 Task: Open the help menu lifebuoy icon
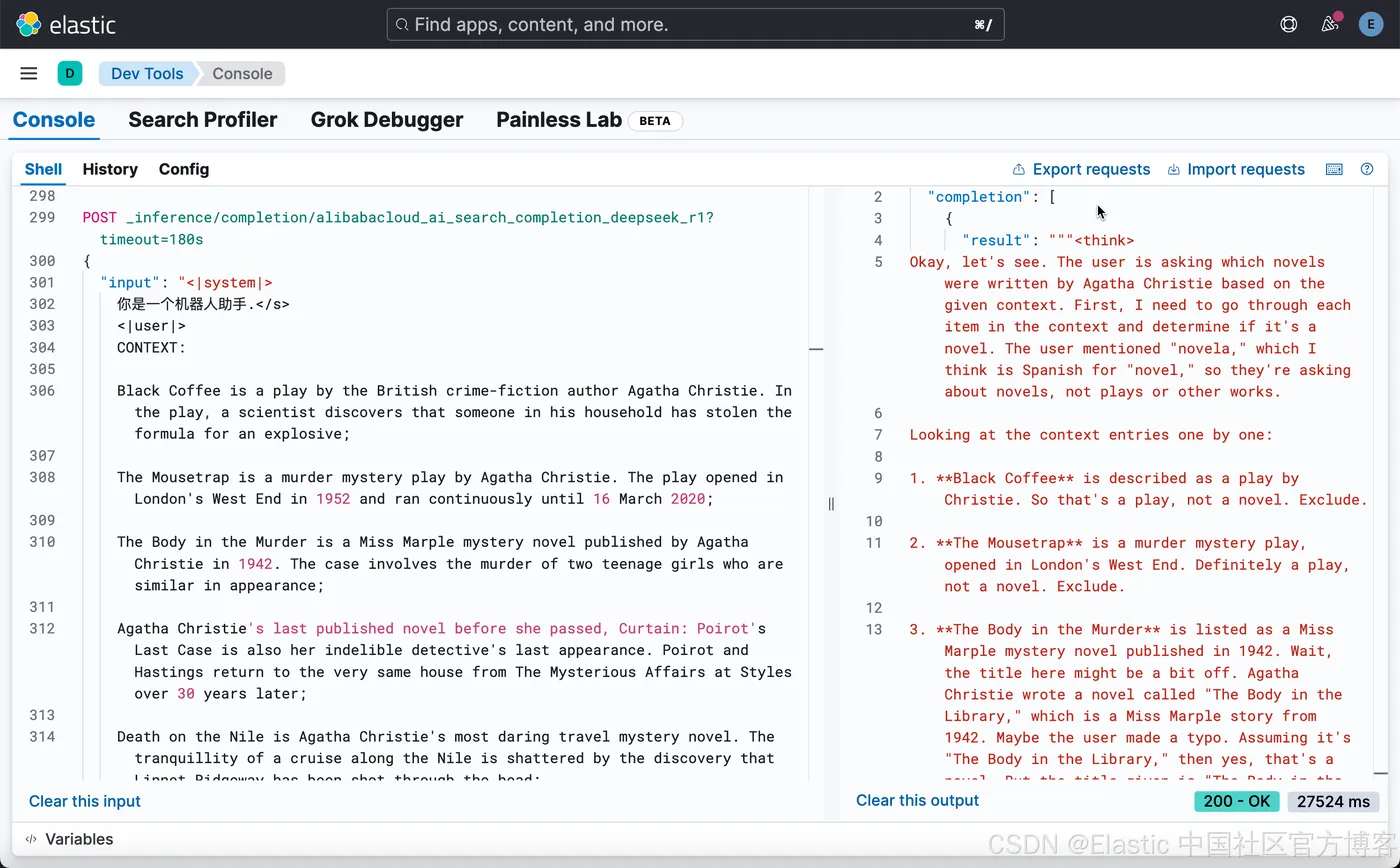(x=1288, y=24)
